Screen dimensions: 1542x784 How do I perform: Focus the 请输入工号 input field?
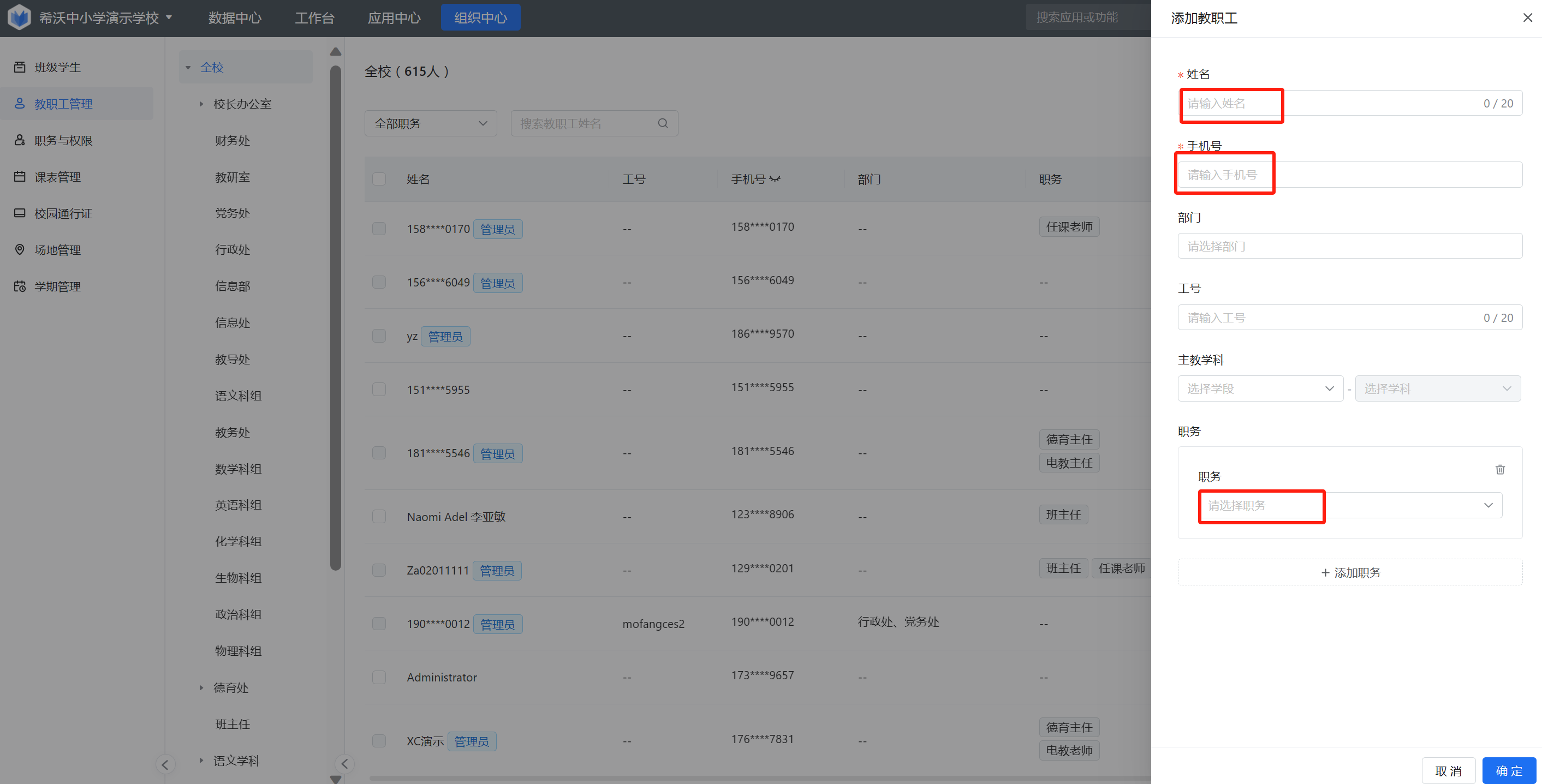tap(1349, 317)
